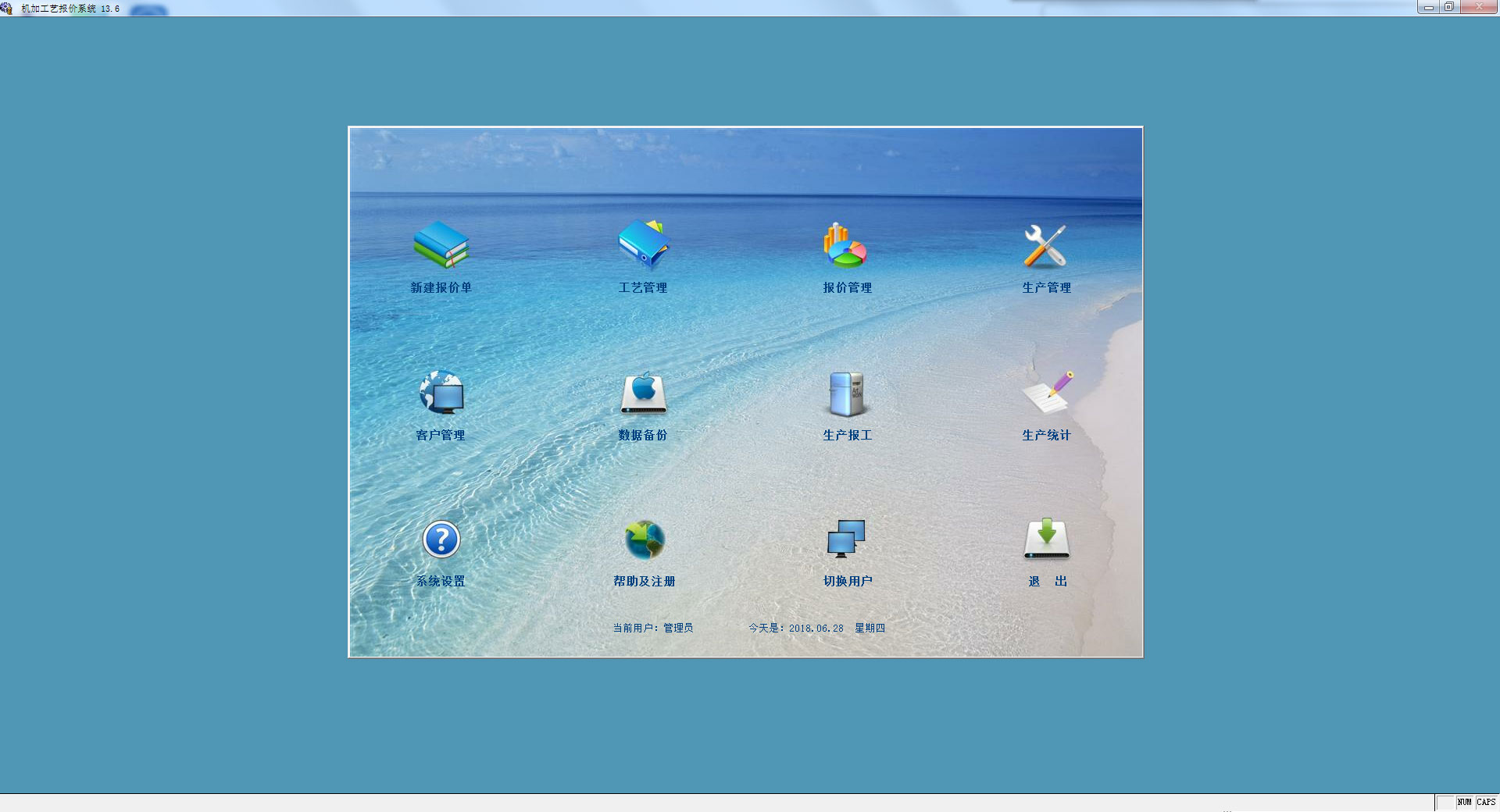Image resolution: width=1500 pixels, height=812 pixels.
Task: Click the 客户管理 text label
Action: pos(441,435)
